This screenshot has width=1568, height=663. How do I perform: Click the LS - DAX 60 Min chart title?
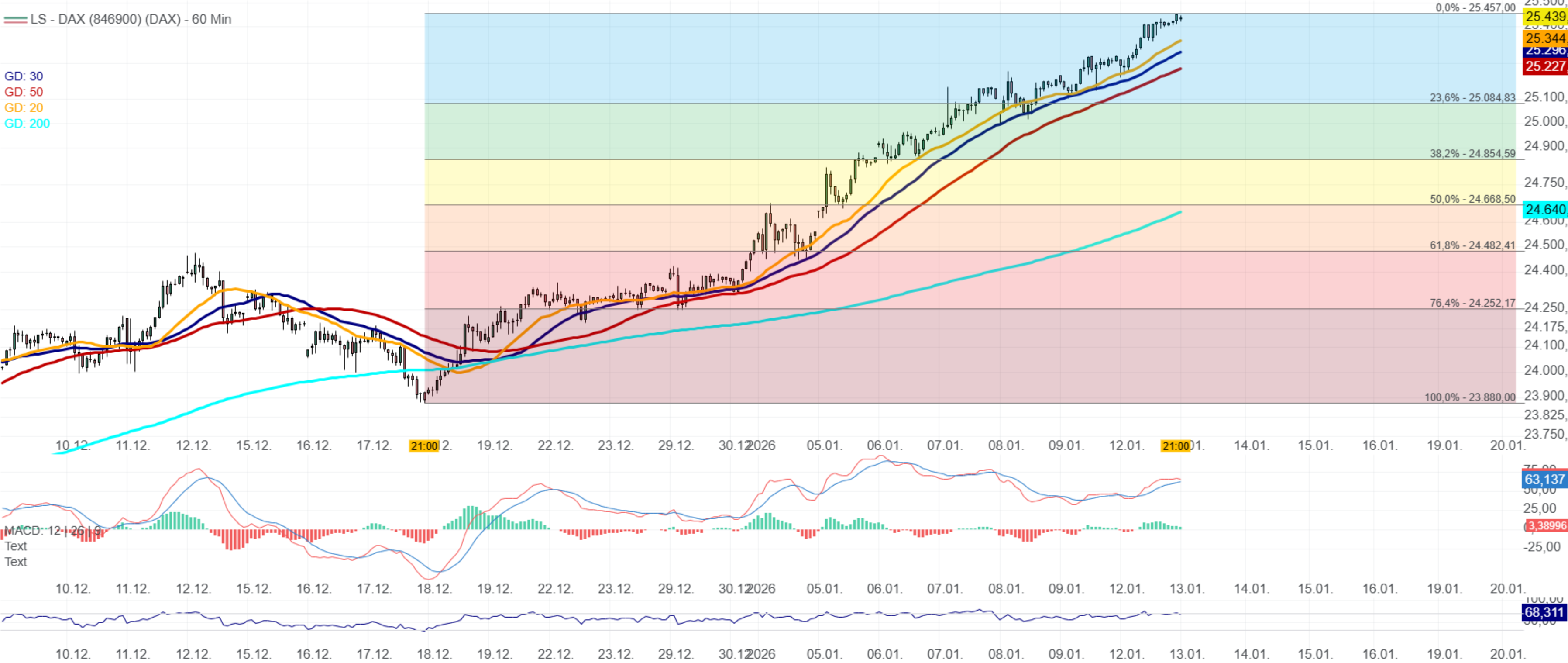[130, 19]
